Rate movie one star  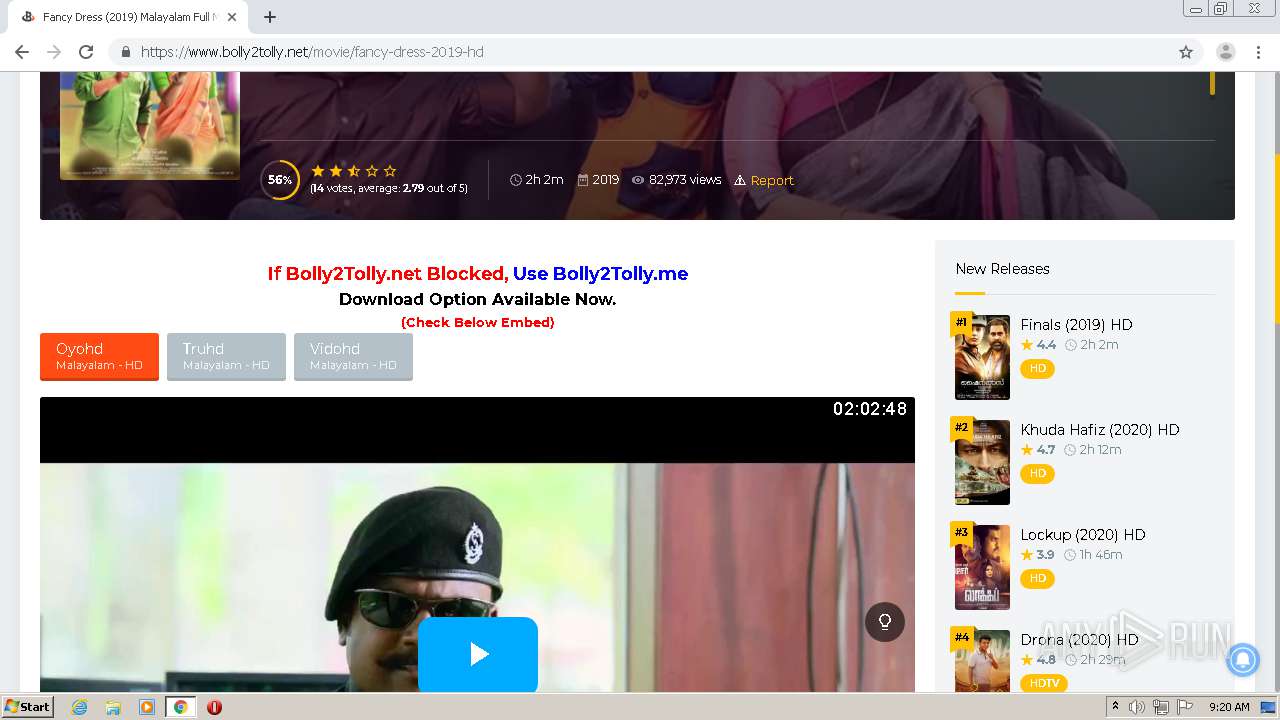click(318, 171)
